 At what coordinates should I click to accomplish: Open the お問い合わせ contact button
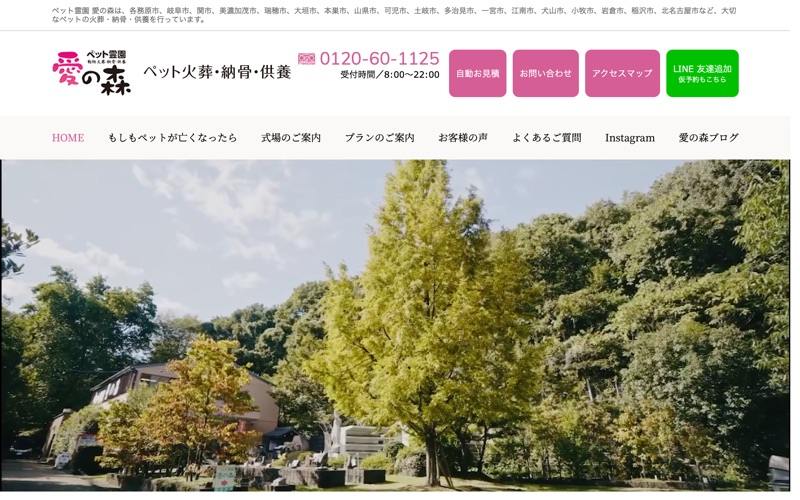545,73
